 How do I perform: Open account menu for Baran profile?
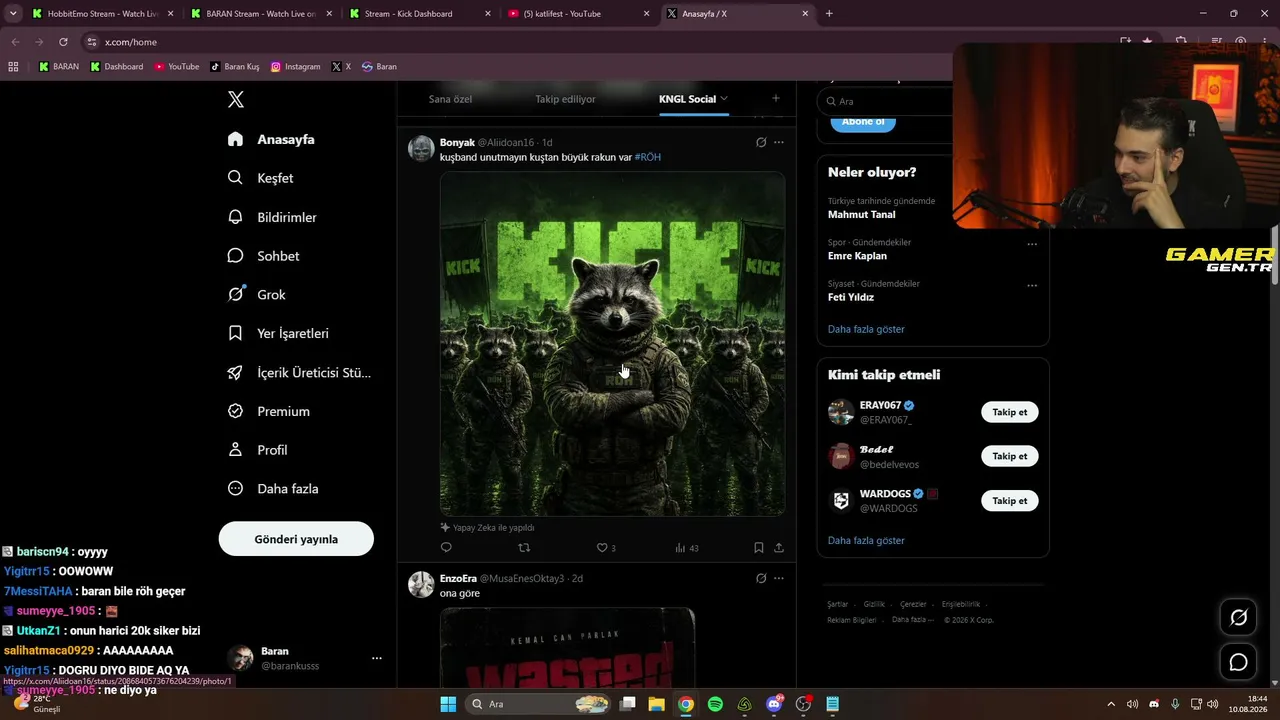pyautogui.click(x=377, y=658)
